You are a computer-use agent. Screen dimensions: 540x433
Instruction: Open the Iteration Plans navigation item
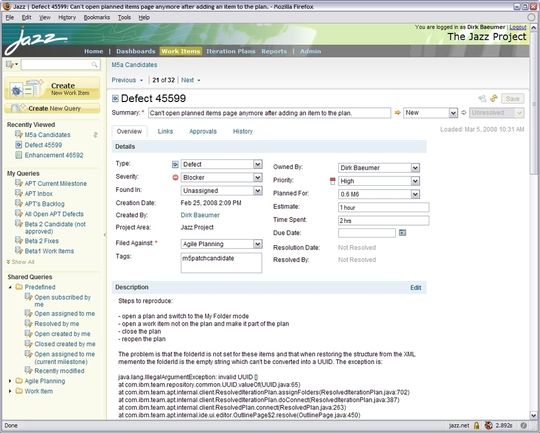pyautogui.click(x=231, y=51)
